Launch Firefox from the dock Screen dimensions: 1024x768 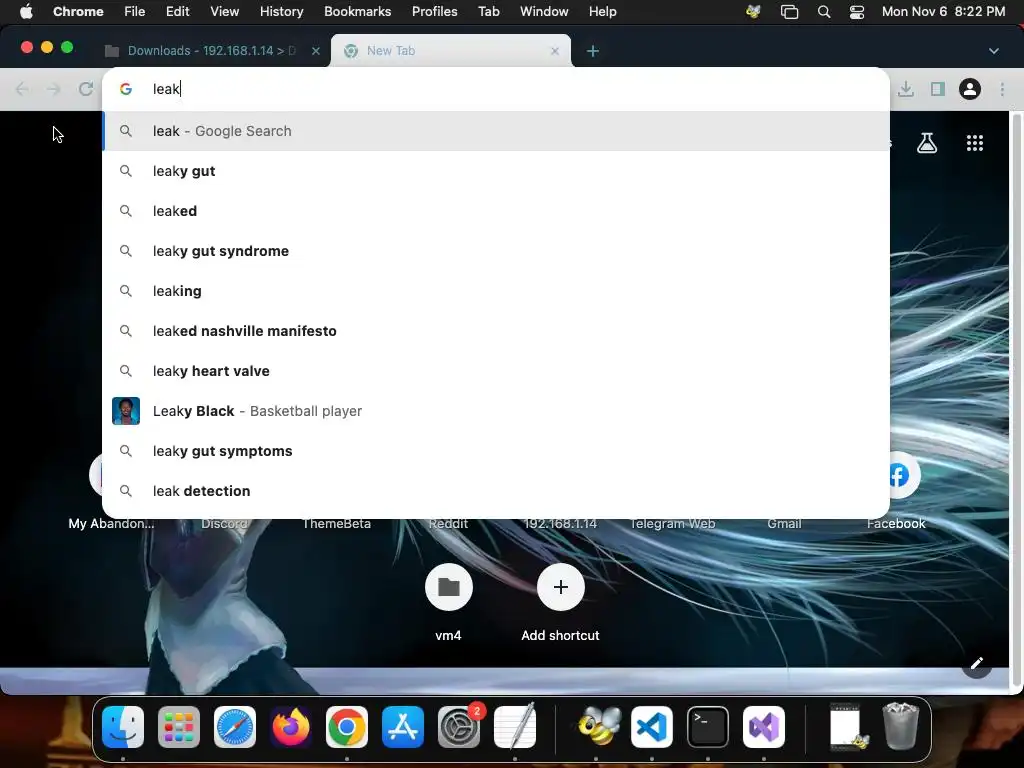pyautogui.click(x=291, y=727)
